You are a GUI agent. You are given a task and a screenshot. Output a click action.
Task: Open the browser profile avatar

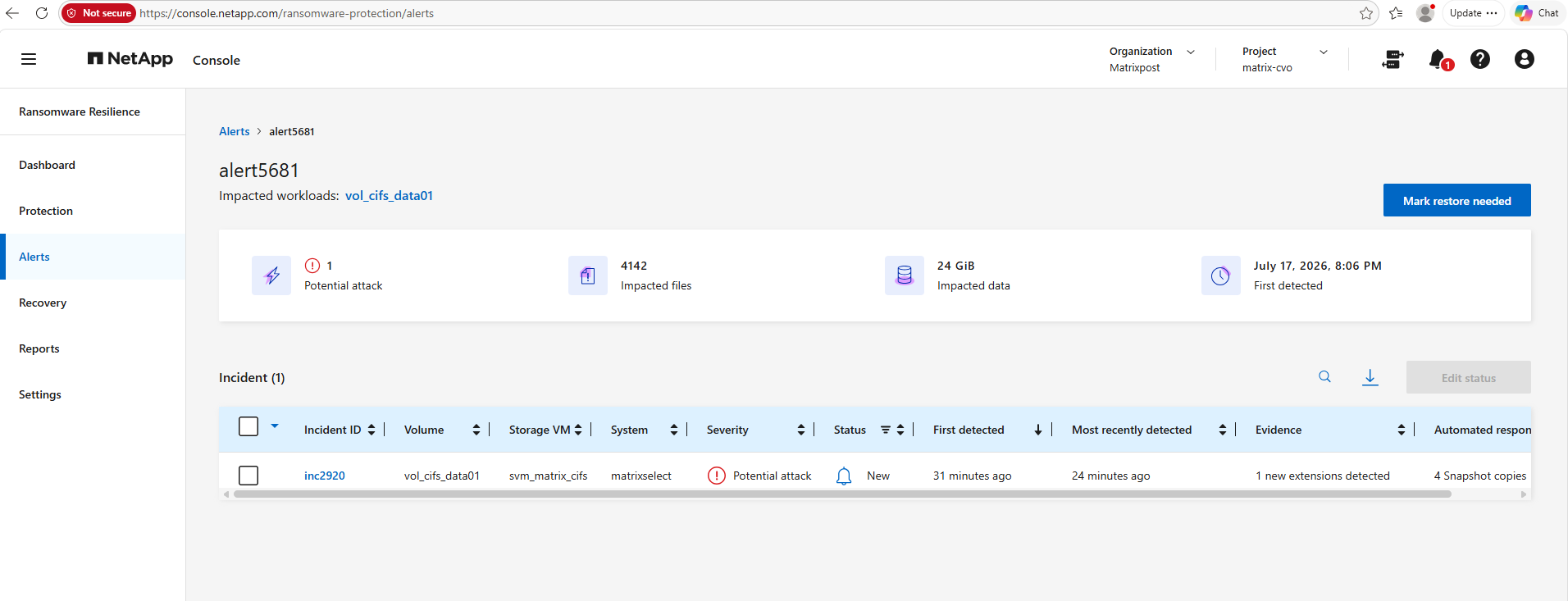pyautogui.click(x=1425, y=13)
